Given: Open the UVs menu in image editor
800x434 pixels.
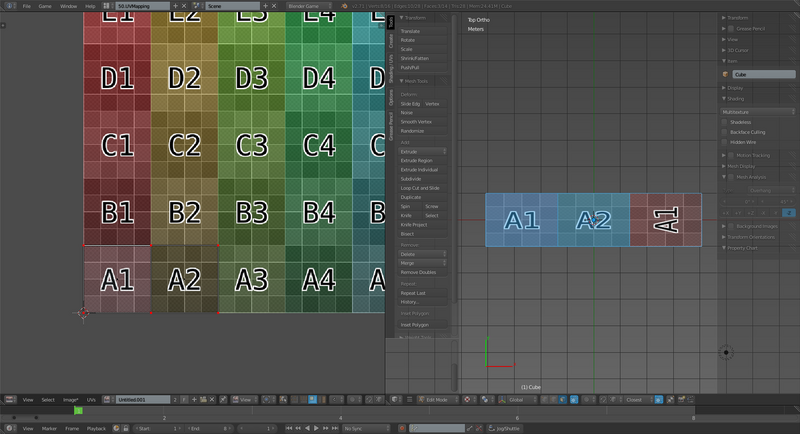Looking at the screenshot, I should pos(91,400).
